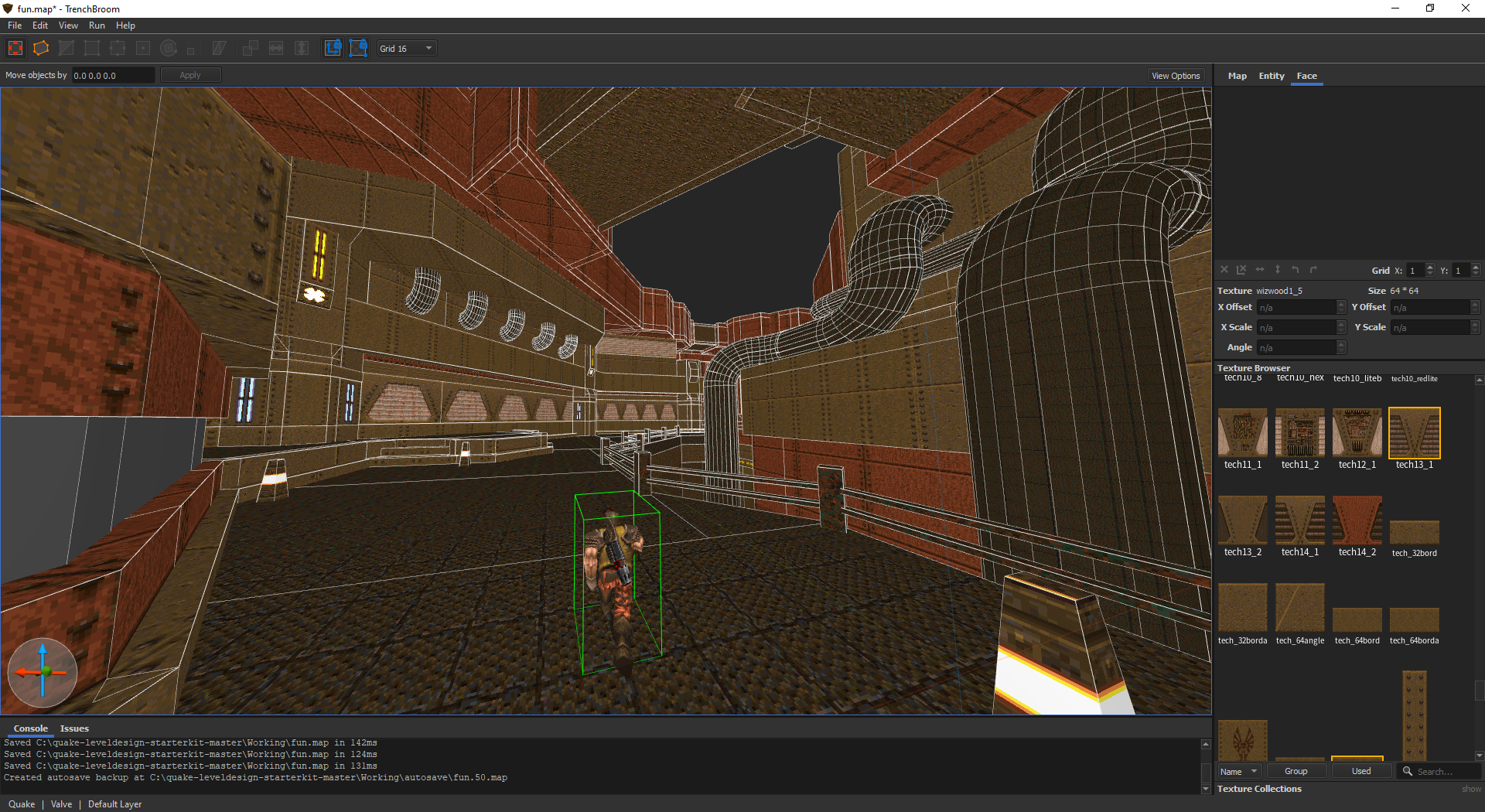This screenshot has width=1485, height=812.
Task: Select the tech_32borda texture
Action: tap(1243, 608)
